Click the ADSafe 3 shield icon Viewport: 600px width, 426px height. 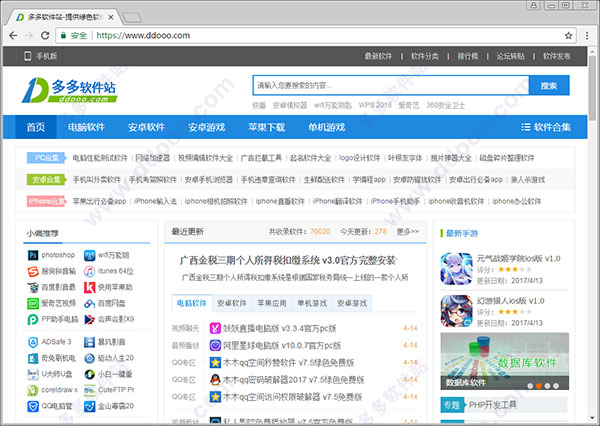click(x=33, y=342)
